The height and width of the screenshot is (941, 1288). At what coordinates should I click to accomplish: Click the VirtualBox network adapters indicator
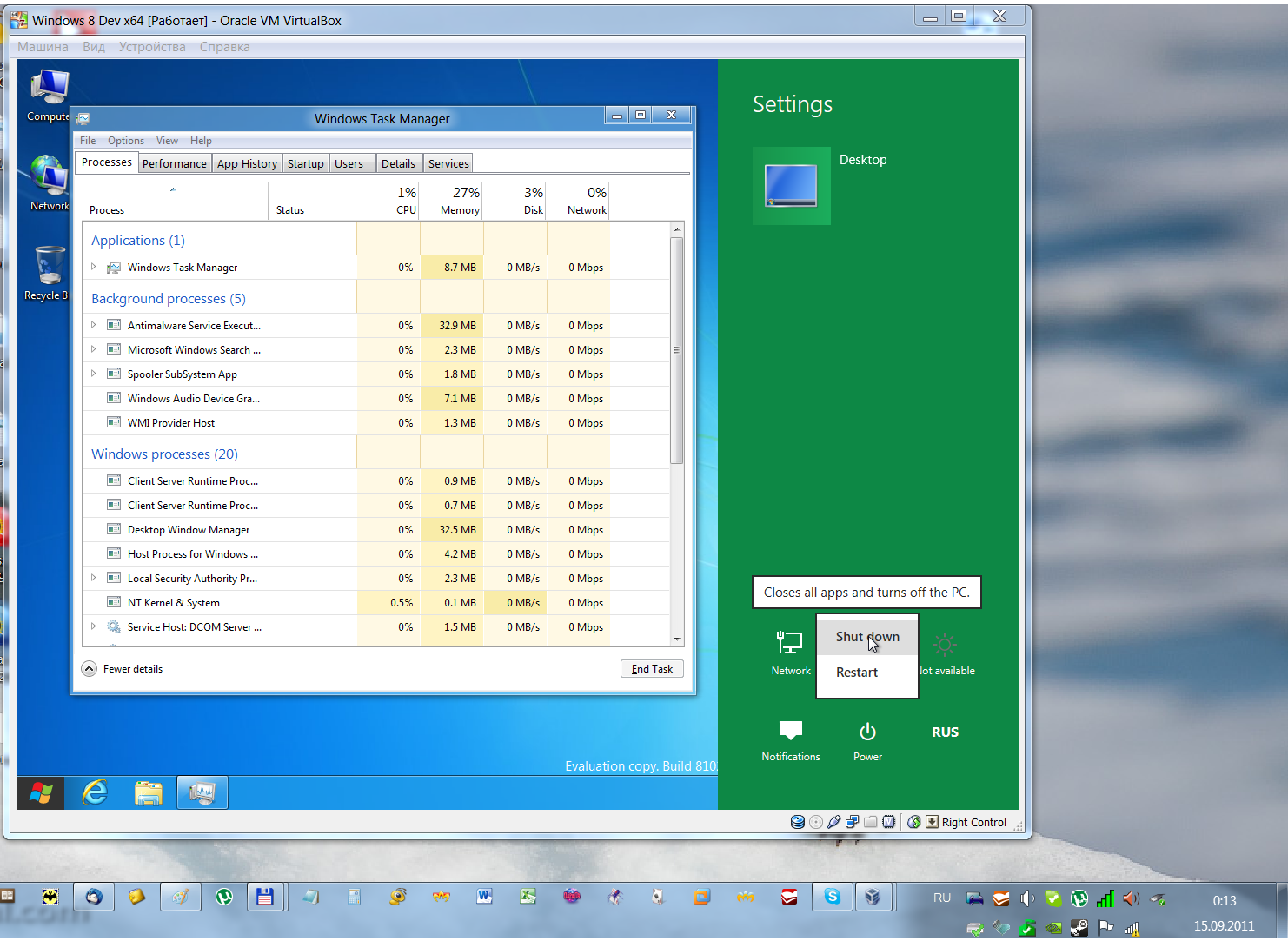click(x=852, y=822)
